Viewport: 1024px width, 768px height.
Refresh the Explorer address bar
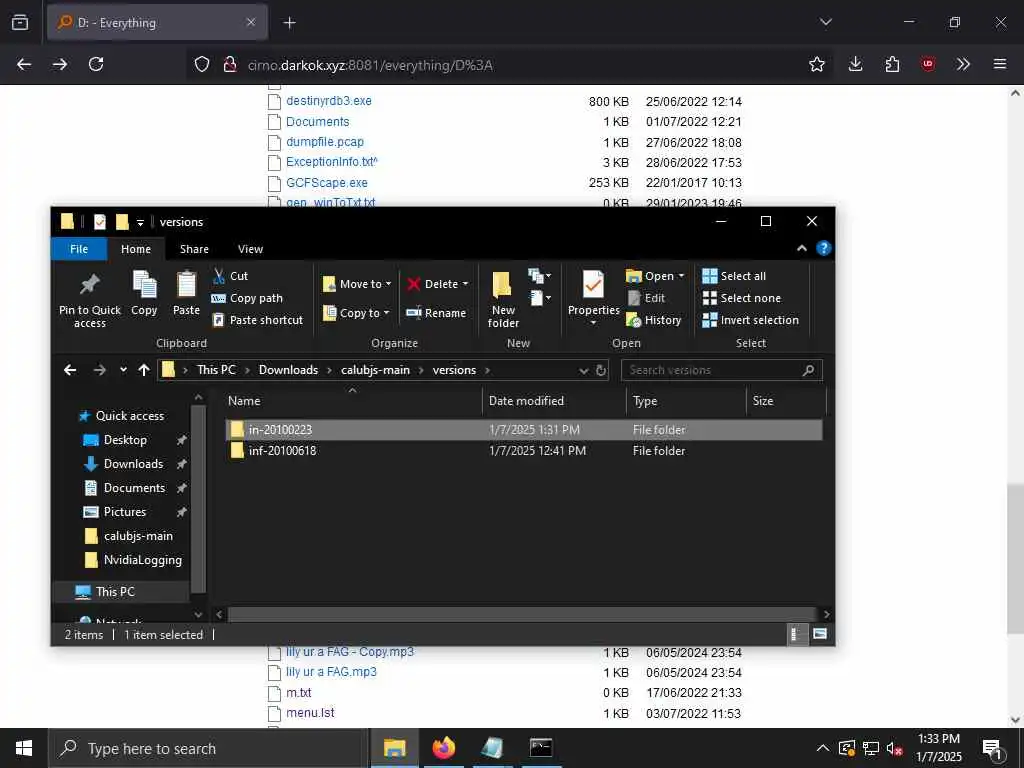coord(601,370)
